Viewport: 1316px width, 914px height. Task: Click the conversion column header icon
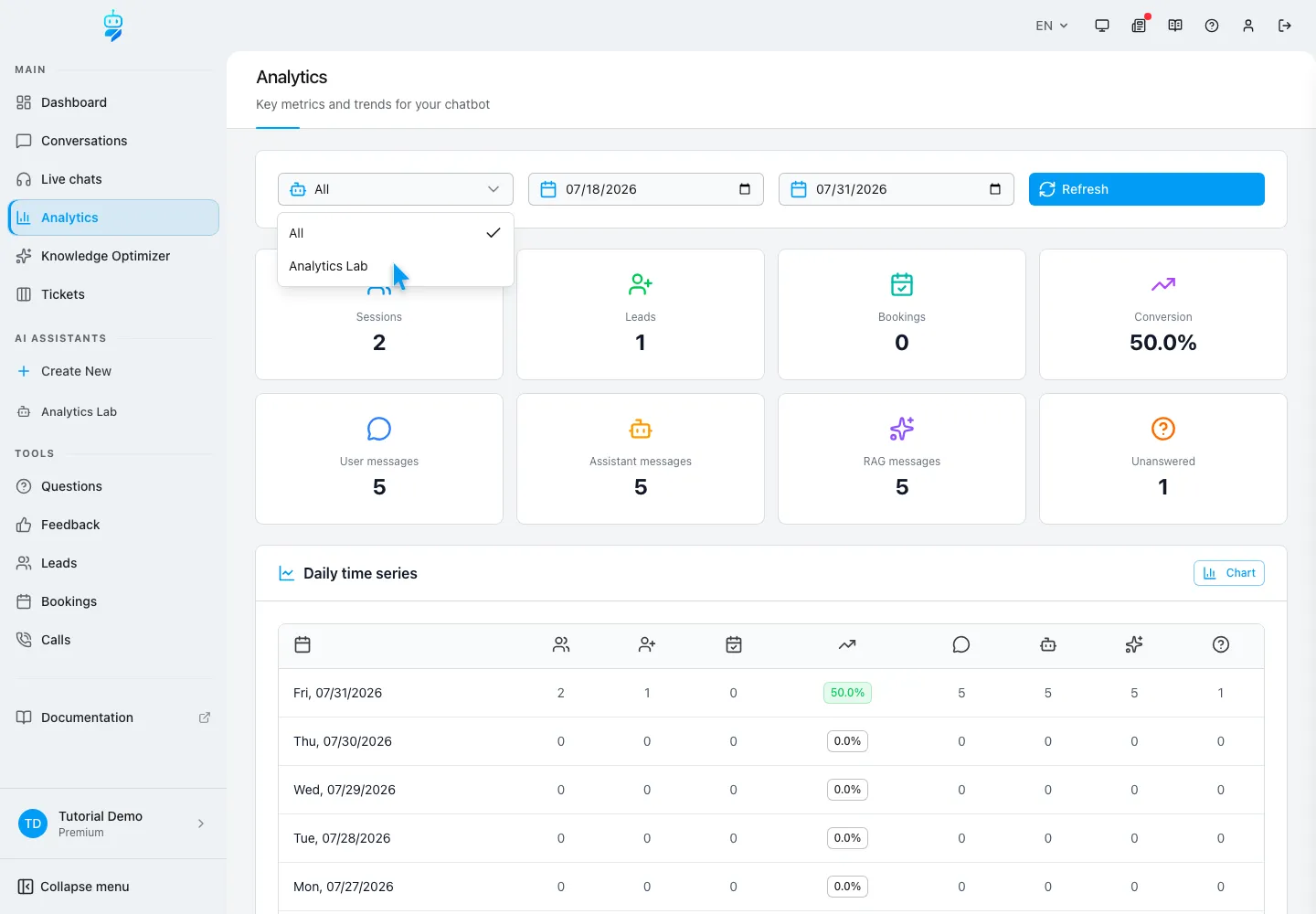pos(847,644)
